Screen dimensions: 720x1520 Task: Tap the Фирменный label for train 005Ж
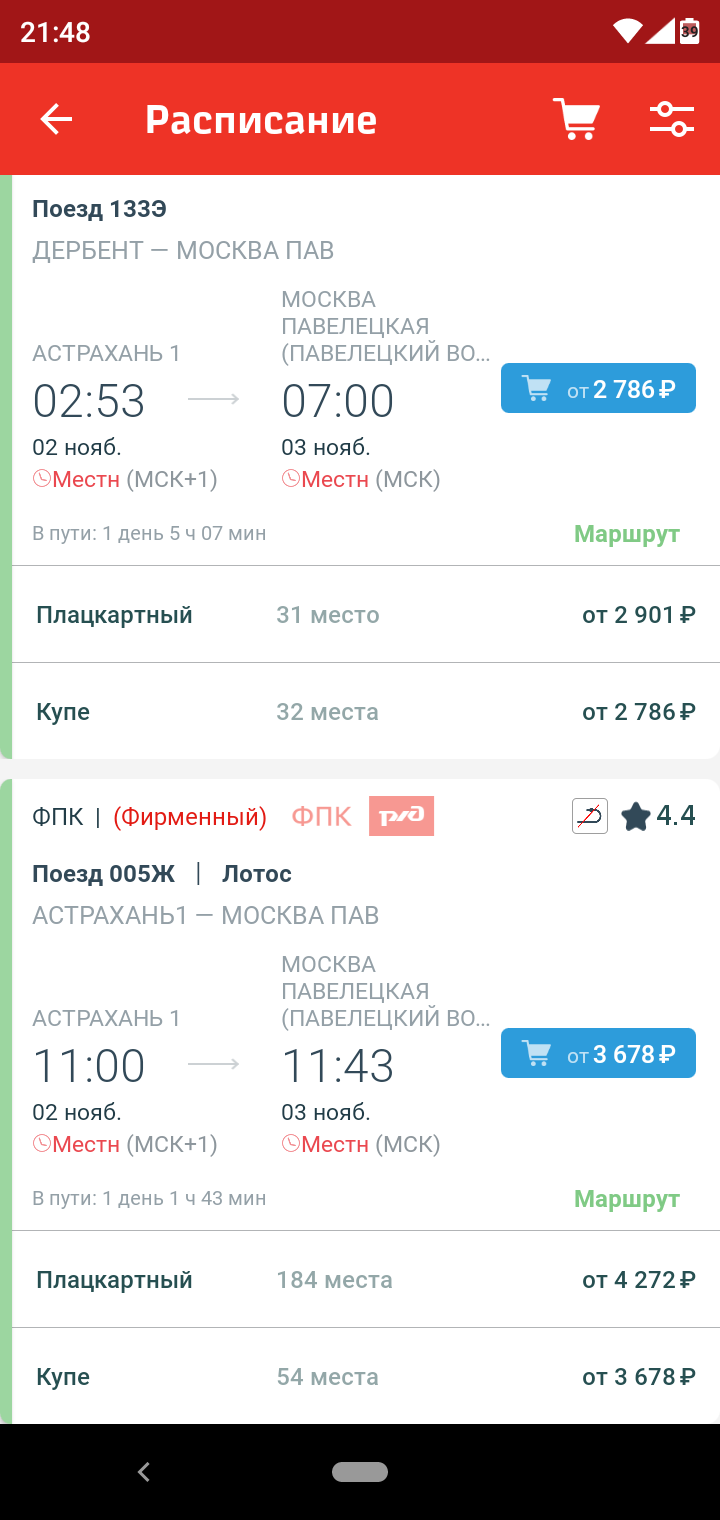click(x=190, y=817)
